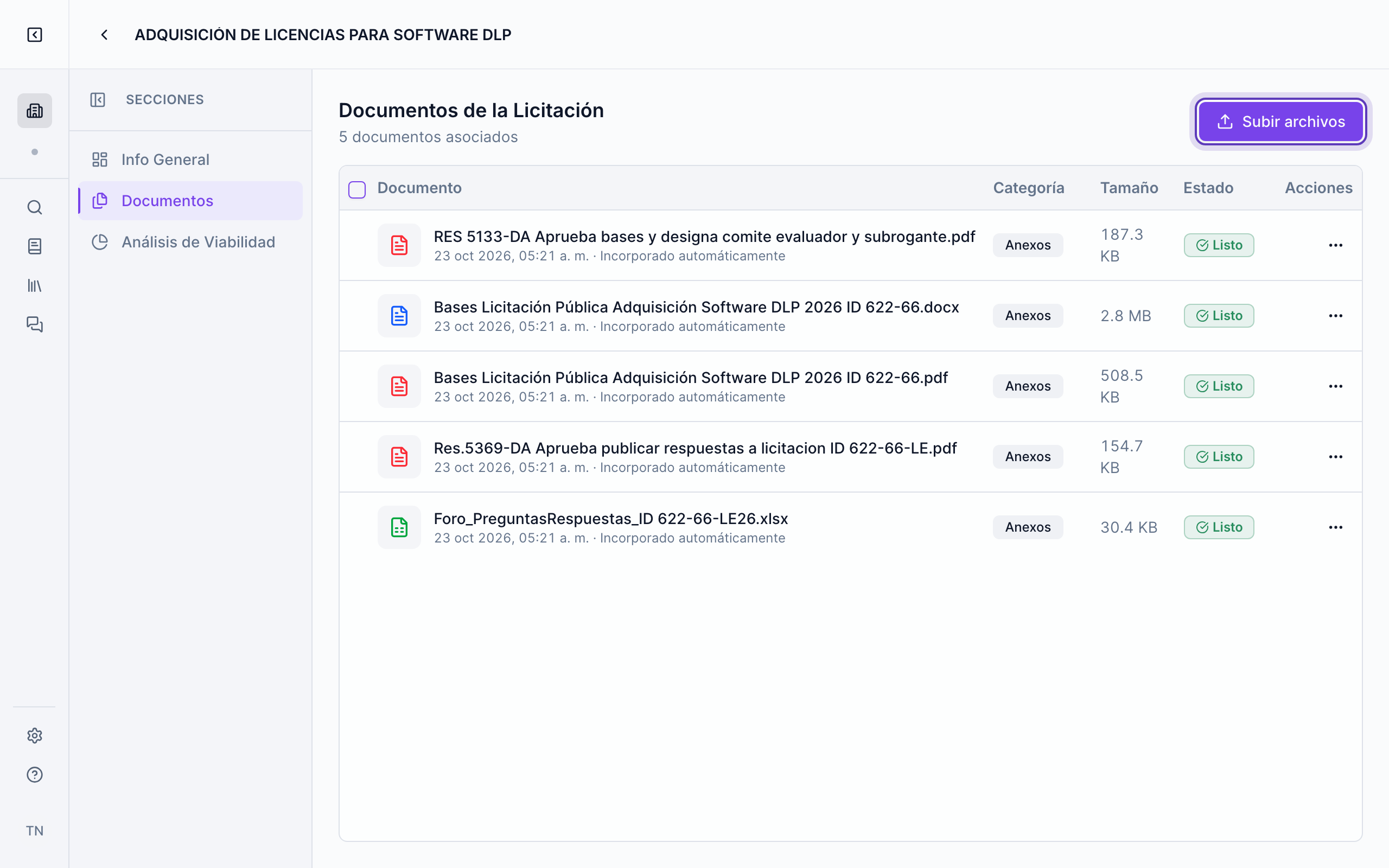
Task: Open actions menu for RES 5133-DA row
Action: pyautogui.click(x=1335, y=245)
